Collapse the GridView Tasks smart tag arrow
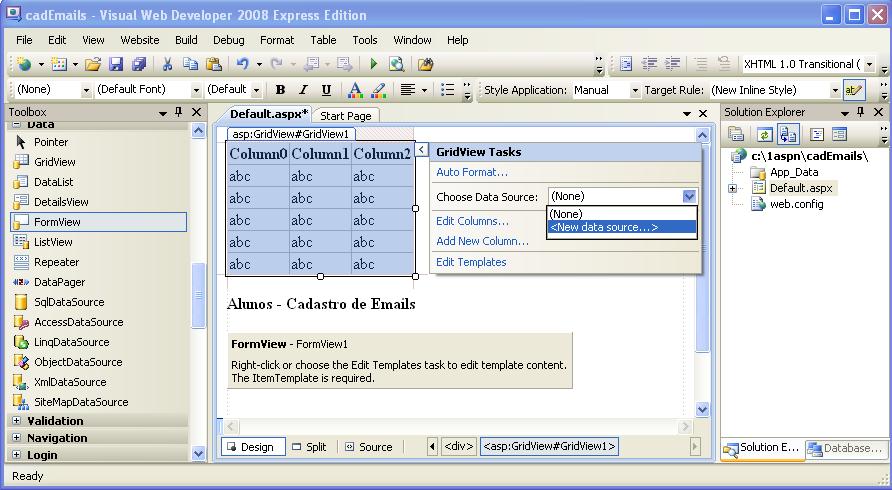 tap(421, 150)
